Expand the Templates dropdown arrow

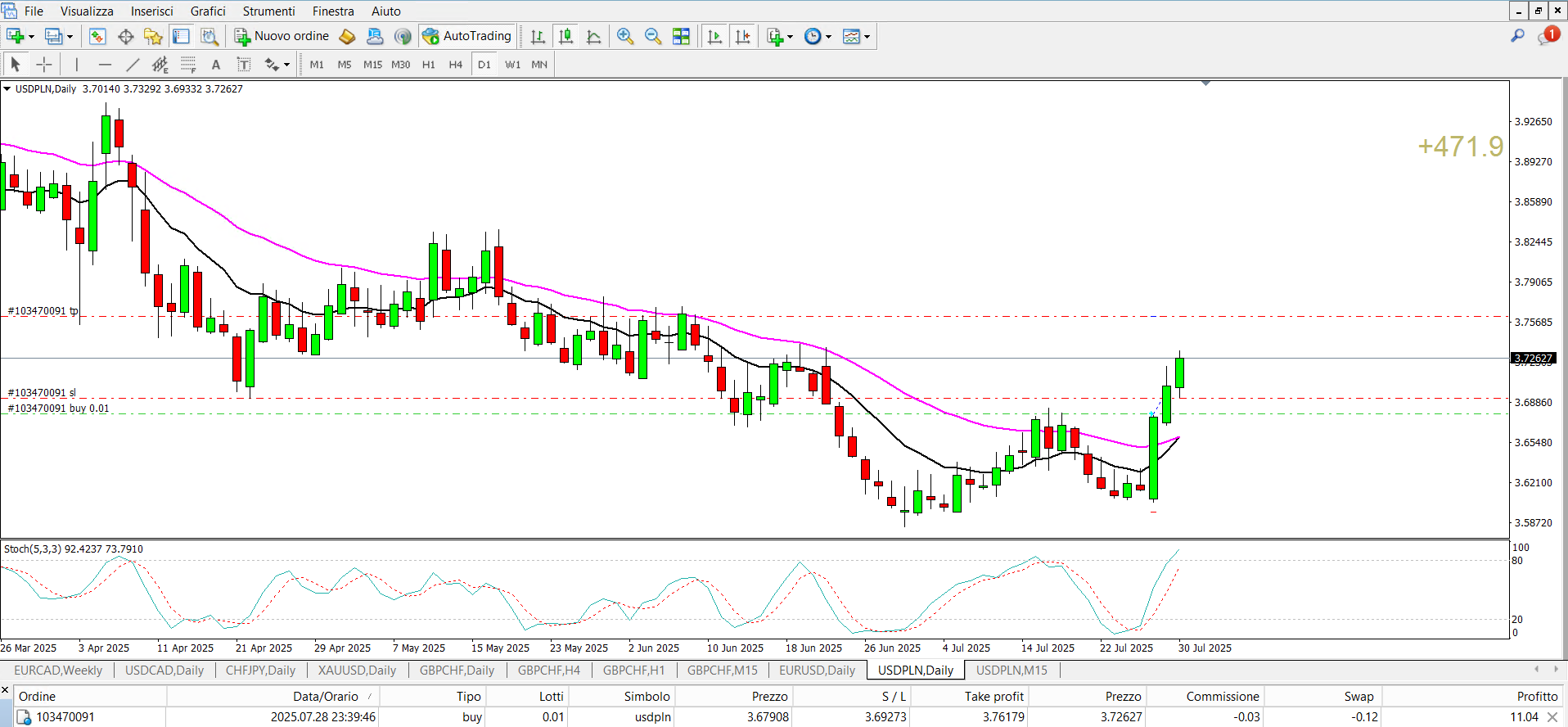point(867,37)
